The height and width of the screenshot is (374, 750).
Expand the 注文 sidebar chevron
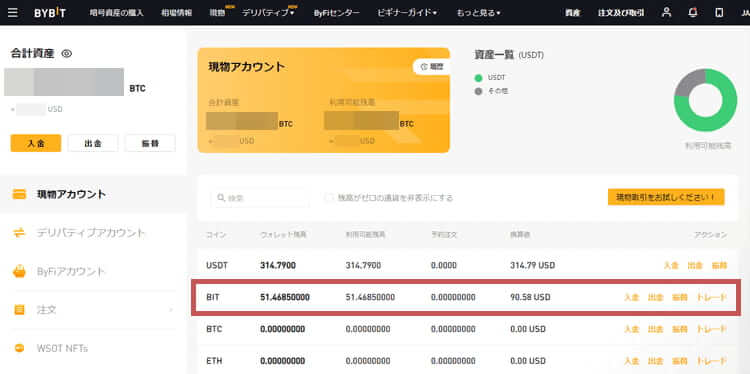pyautogui.click(x=171, y=310)
